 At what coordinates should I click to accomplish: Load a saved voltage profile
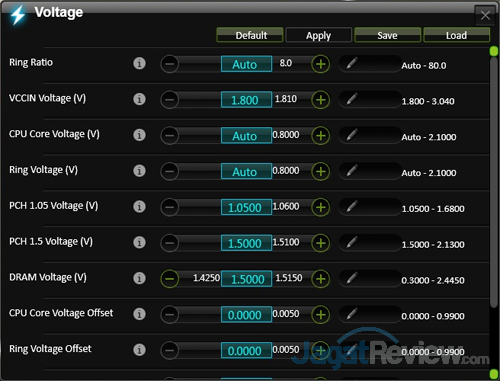point(456,35)
